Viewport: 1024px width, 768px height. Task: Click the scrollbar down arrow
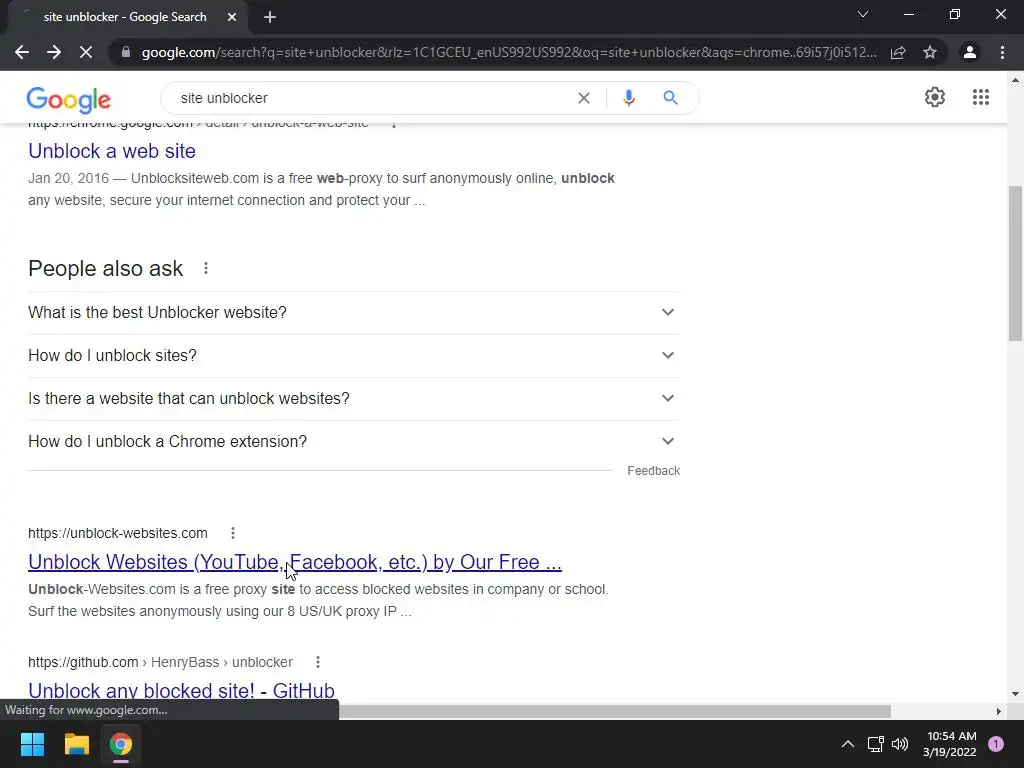coord(1015,694)
